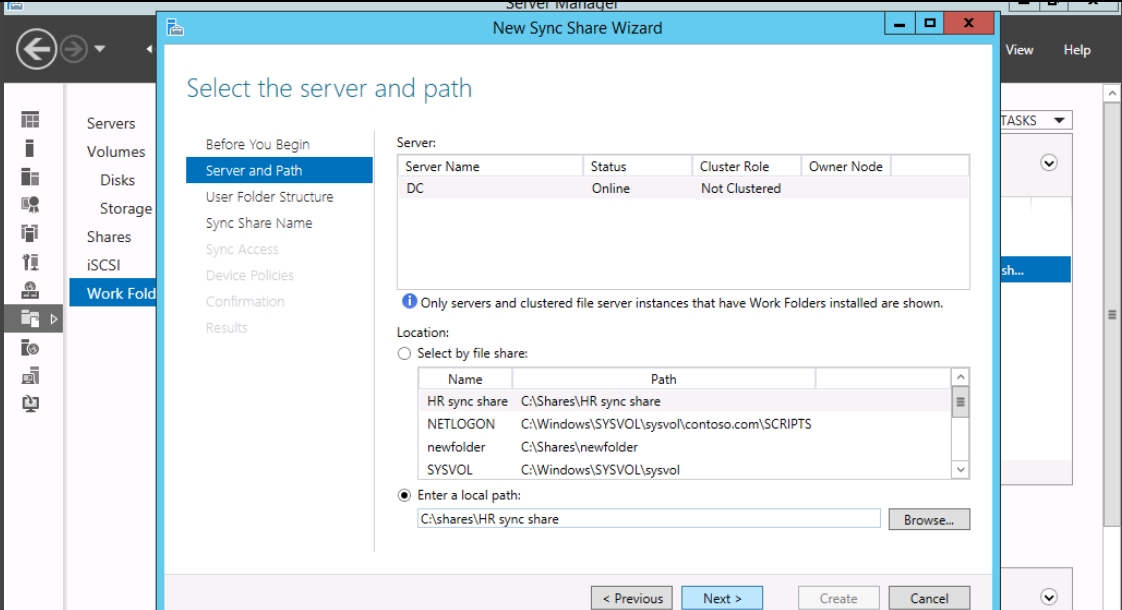The width and height of the screenshot is (1122, 610).
Task: Choose Select by file share radio
Action: pyautogui.click(x=404, y=354)
